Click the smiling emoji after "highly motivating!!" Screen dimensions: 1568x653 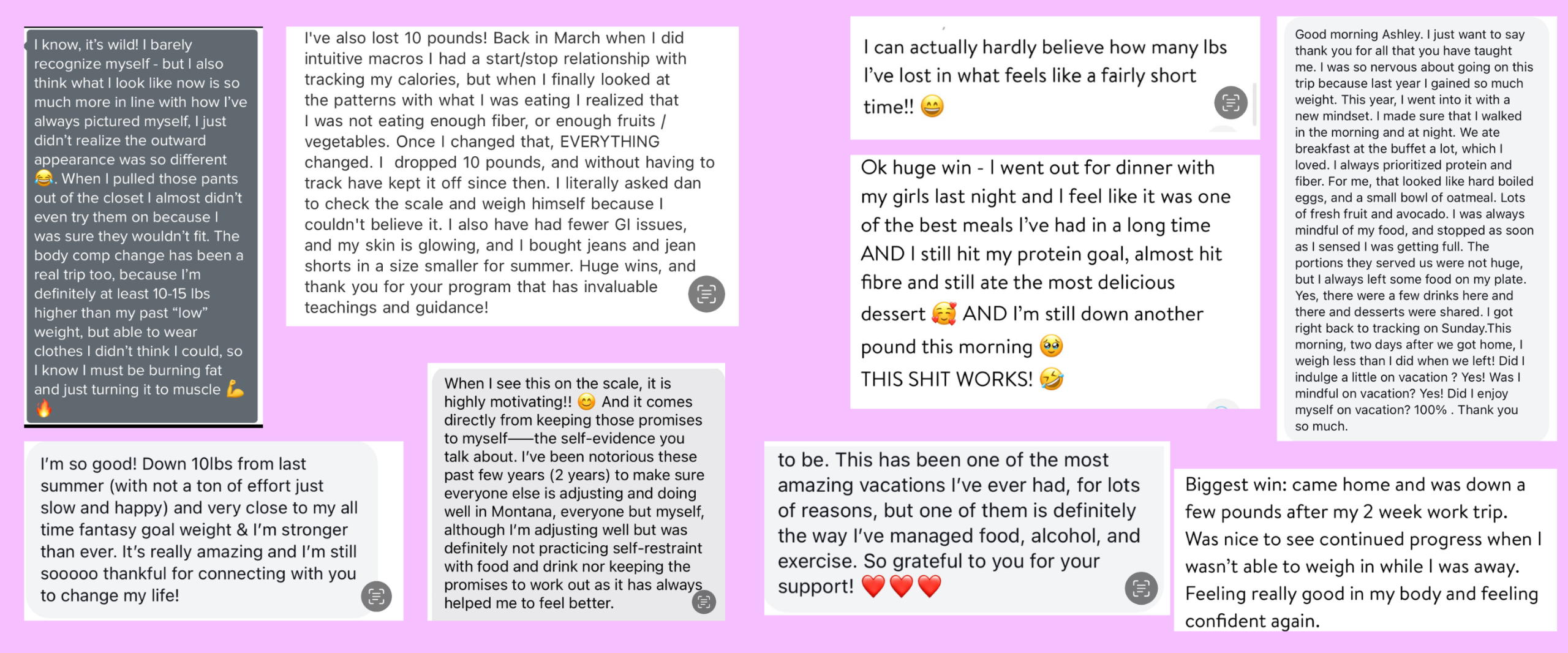(586, 402)
